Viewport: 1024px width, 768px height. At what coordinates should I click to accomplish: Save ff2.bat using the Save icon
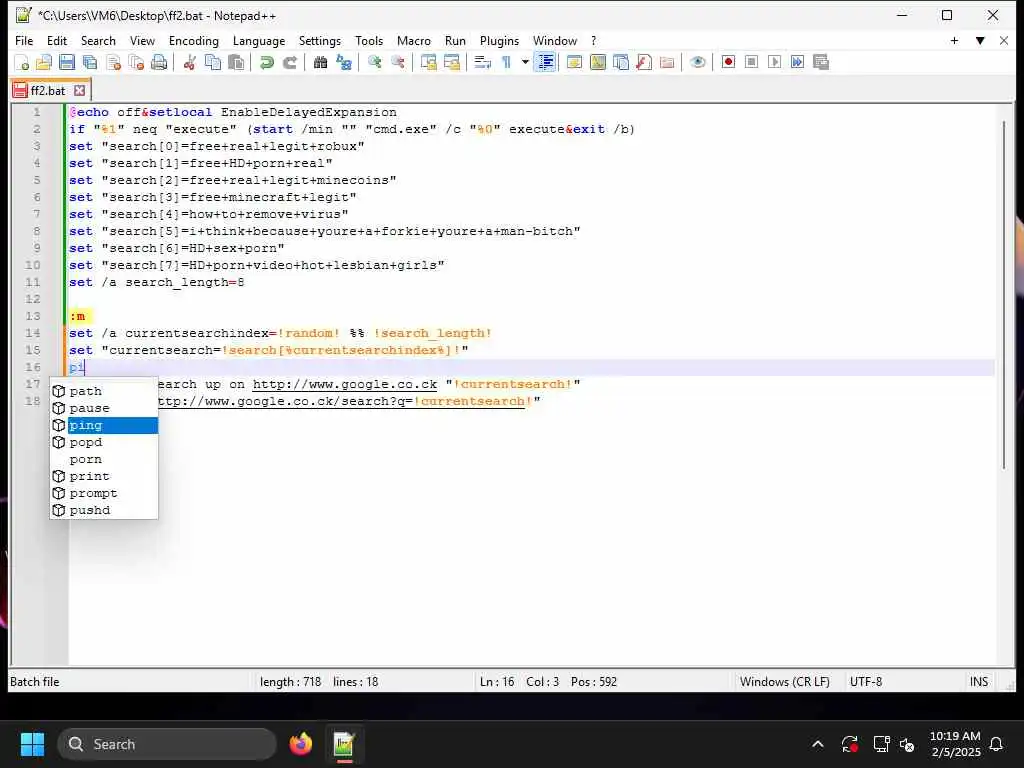[x=67, y=63]
